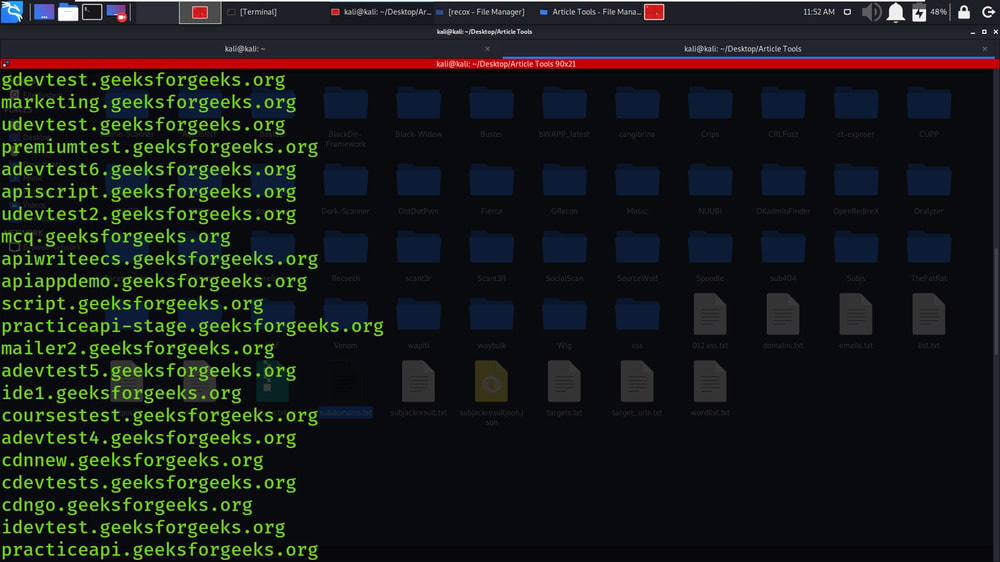
Task: Select the sub404 folder in background File Manager
Action: [x=783, y=256]
